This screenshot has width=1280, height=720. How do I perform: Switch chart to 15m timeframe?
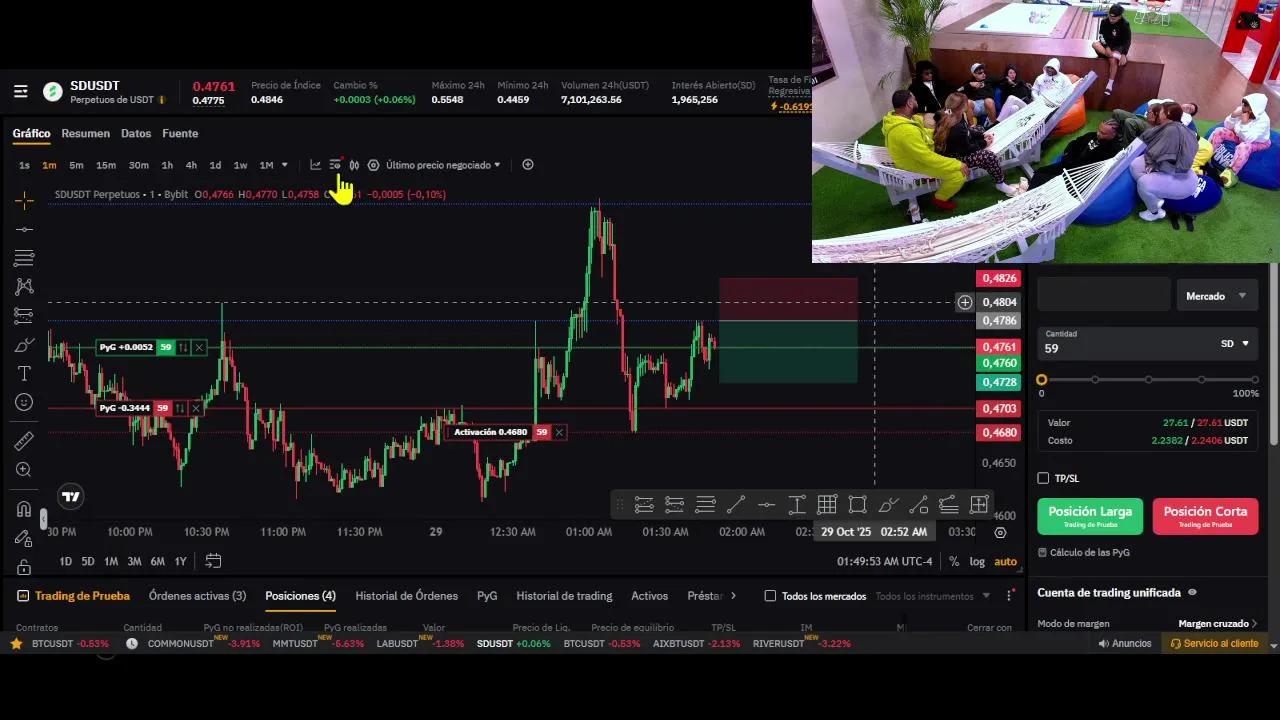coord(106,165)
